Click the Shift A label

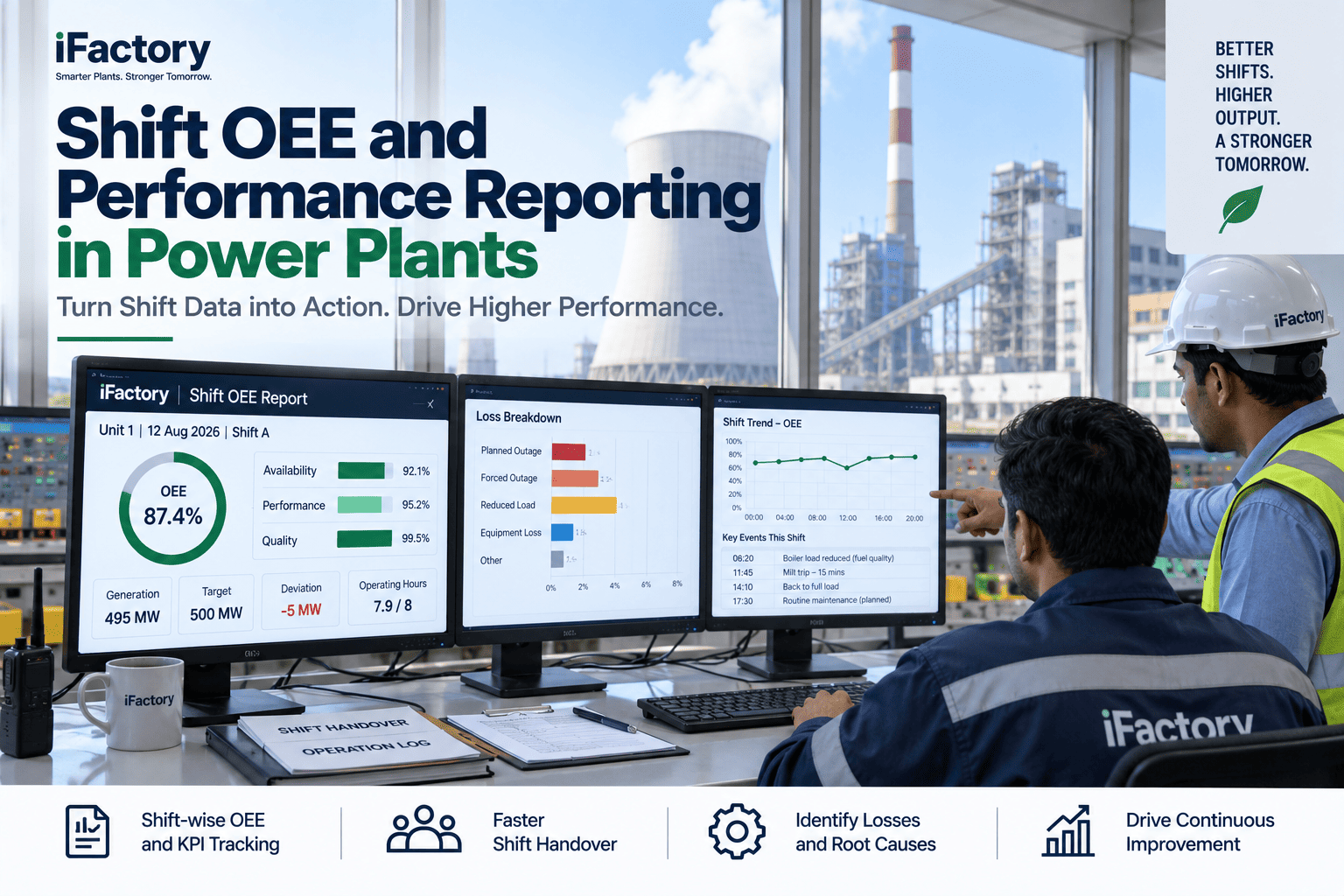(250, 432)
